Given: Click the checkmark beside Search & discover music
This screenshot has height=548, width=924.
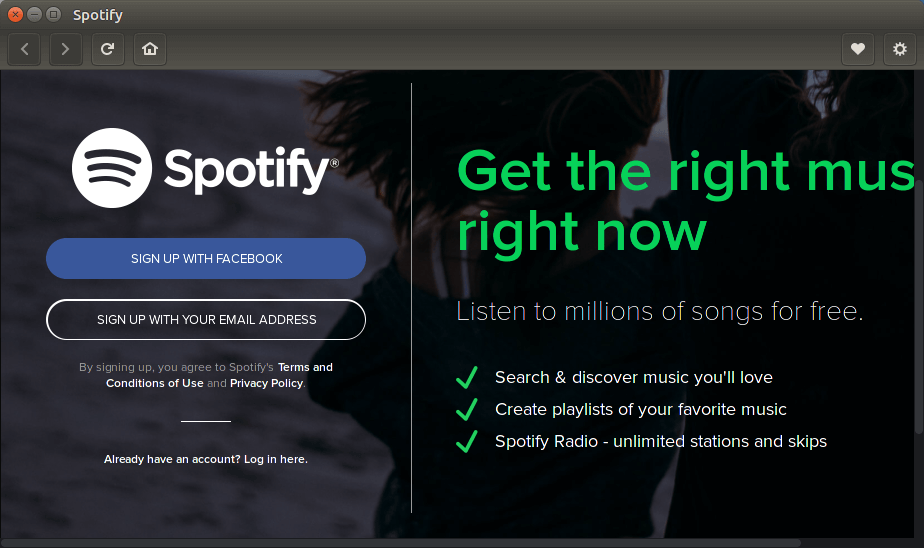Looking at the screenshot, I should (x=466, y=378).
